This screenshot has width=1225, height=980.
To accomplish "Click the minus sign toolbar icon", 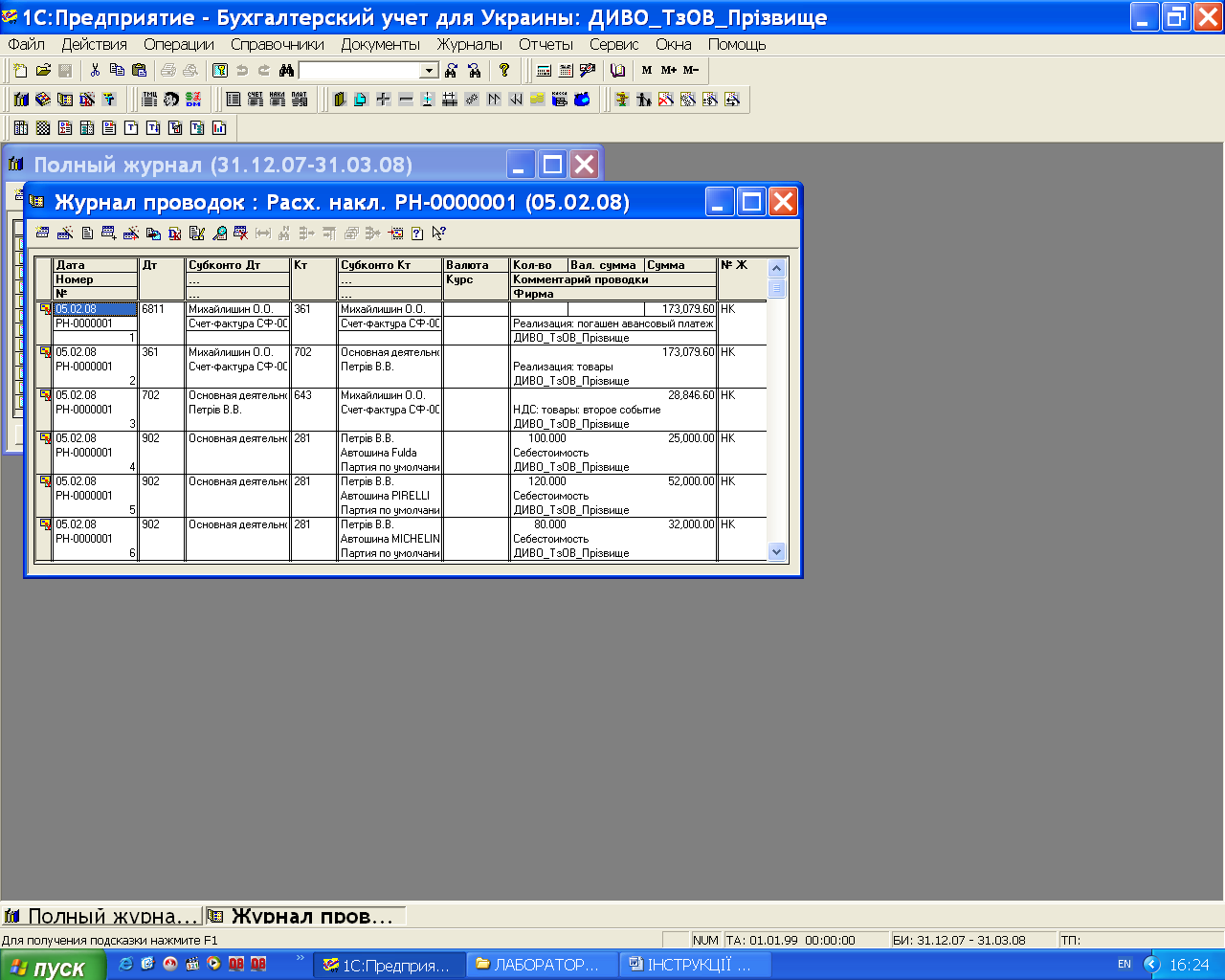I will click(x=406, y=99).
